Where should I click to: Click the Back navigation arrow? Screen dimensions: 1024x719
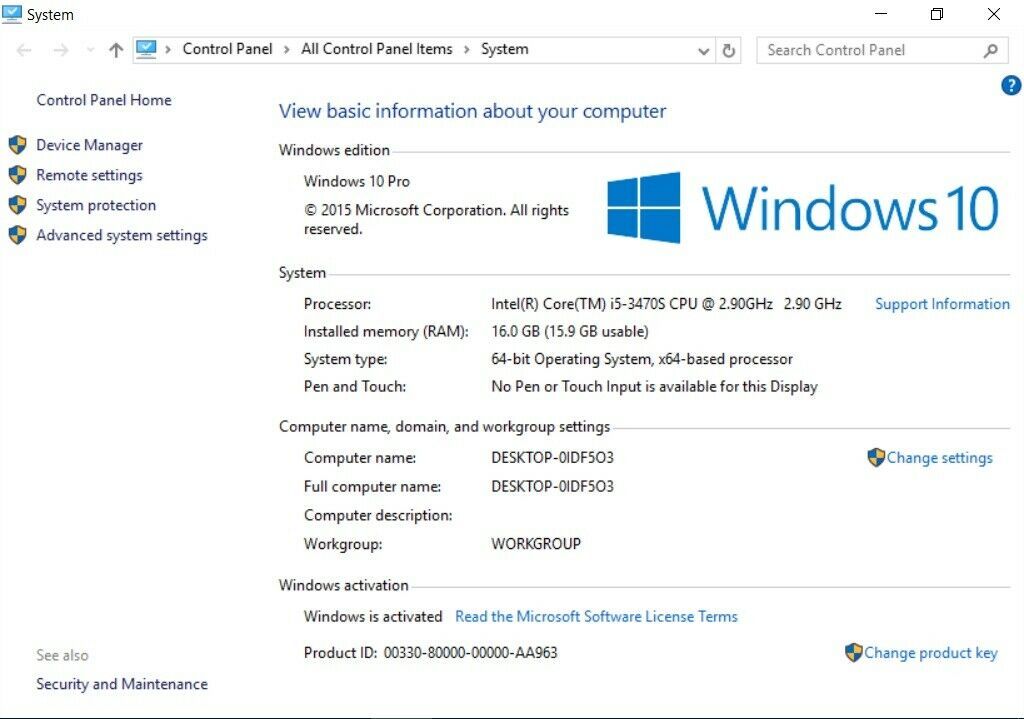24,50
